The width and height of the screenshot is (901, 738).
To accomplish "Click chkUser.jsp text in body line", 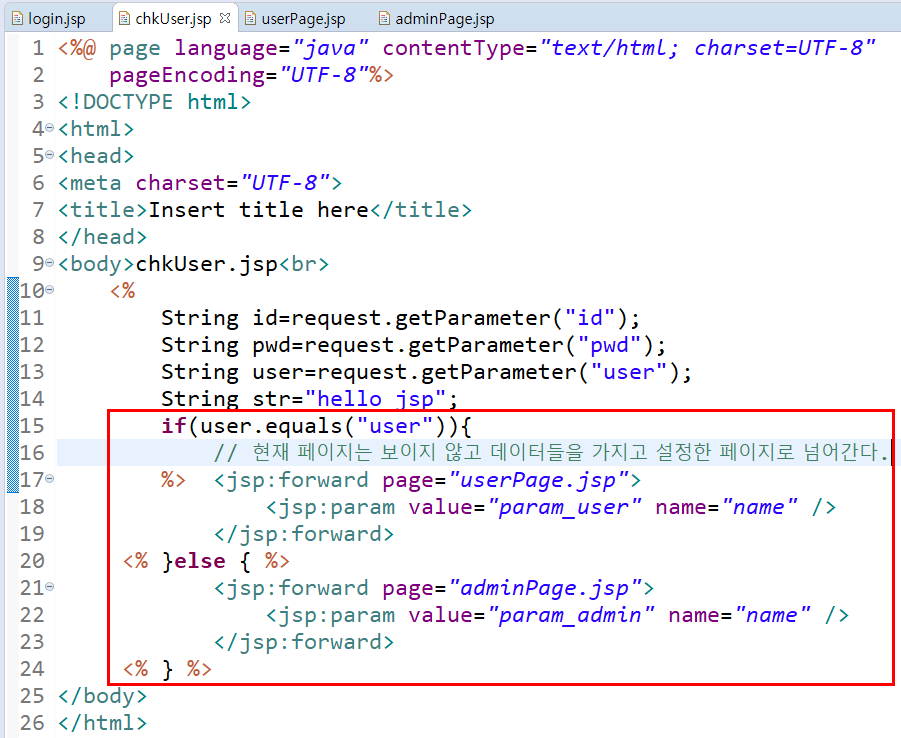I will tap(206, 264).
